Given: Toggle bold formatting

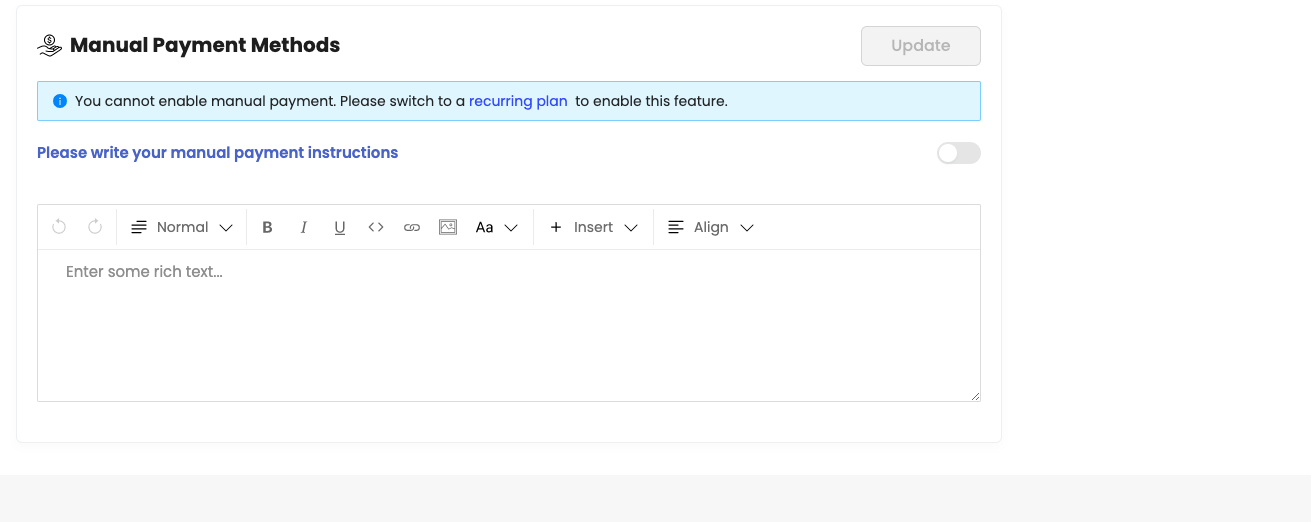Looking at the screenshot, I should (x=267, y=227).
